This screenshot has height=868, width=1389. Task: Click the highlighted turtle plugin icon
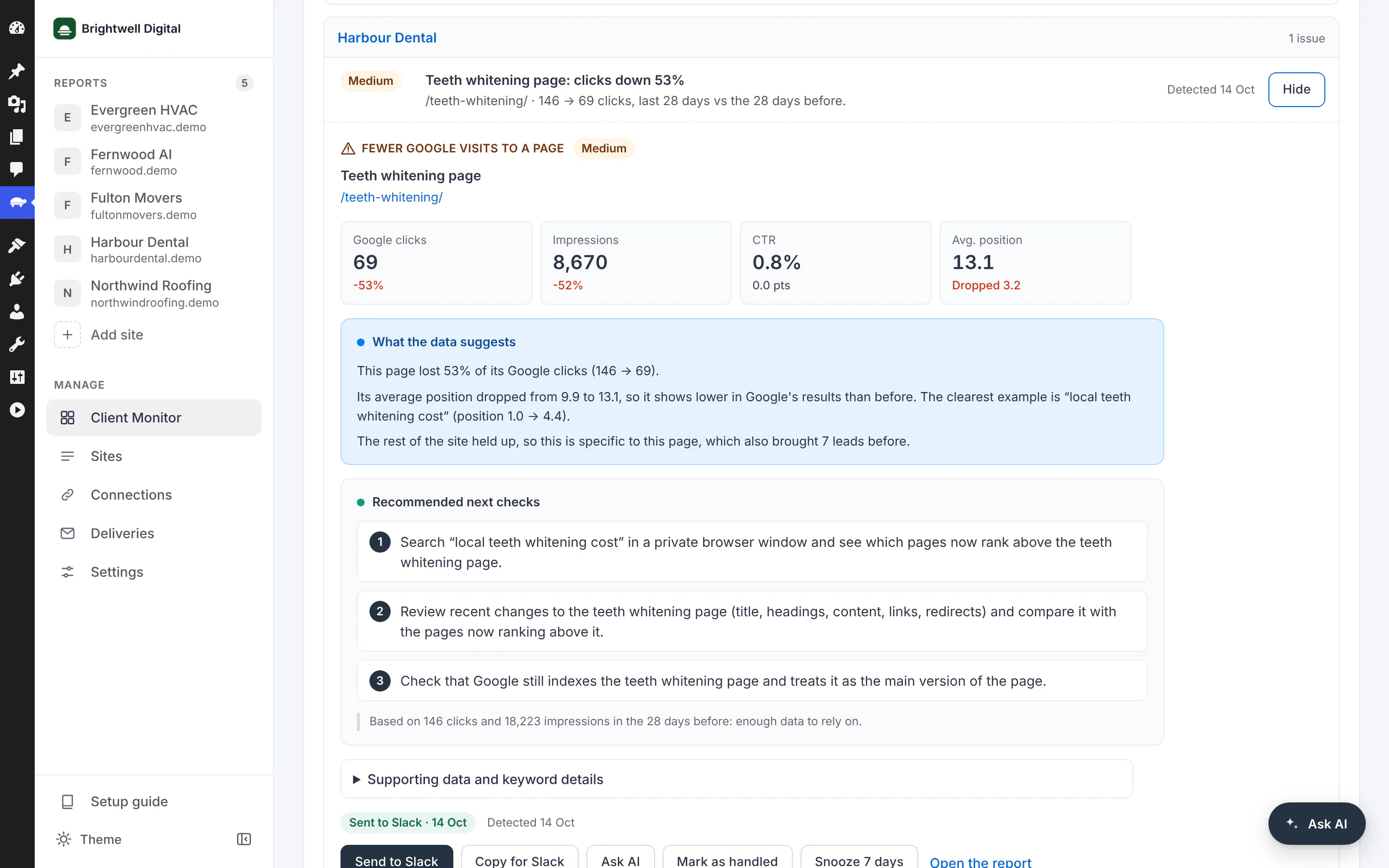(17, 202)
